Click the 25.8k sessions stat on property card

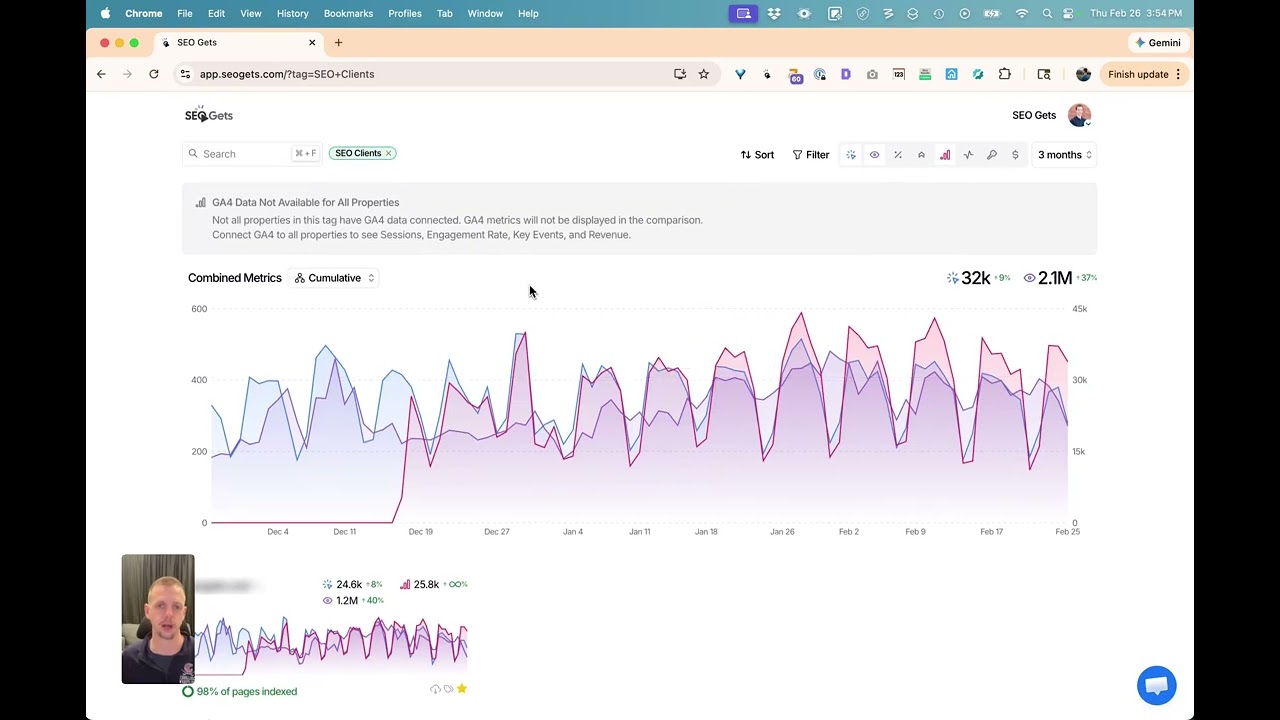[x=433, y=584]
